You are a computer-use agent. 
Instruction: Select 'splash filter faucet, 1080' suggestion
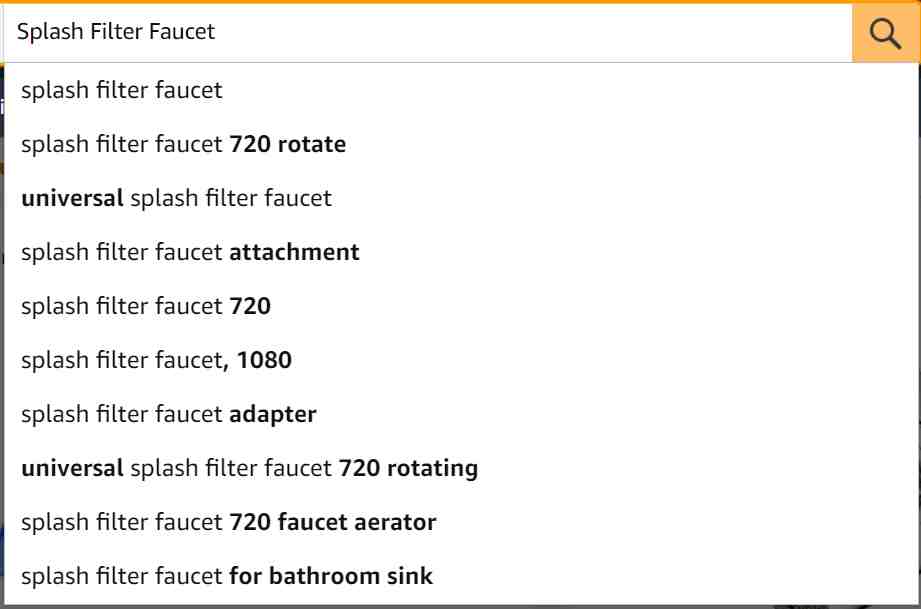pyautogui.click(x=461, y=361)
